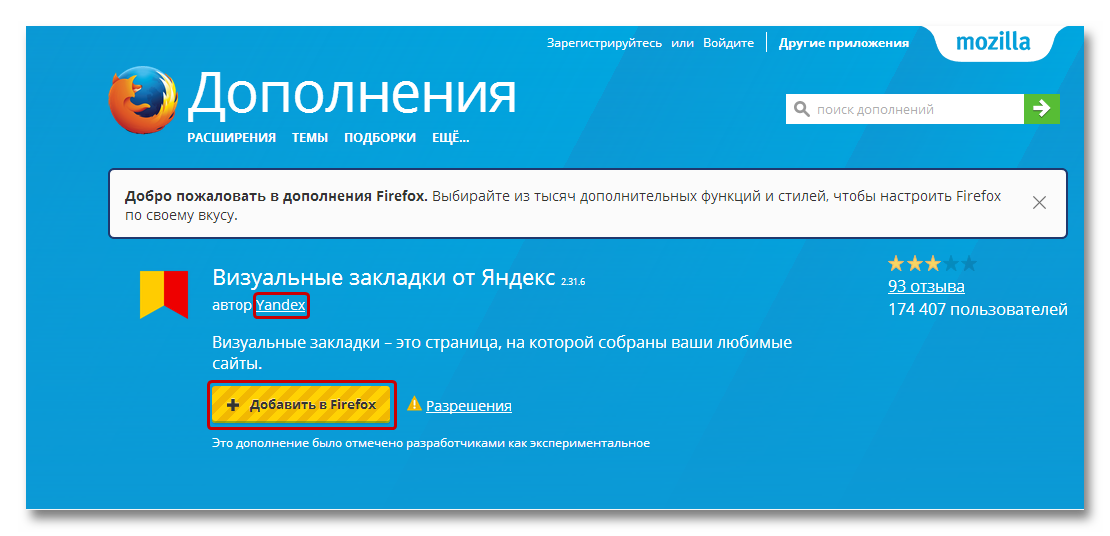Click the Yandex bookmarks flag icon

[x=164, y=295]
